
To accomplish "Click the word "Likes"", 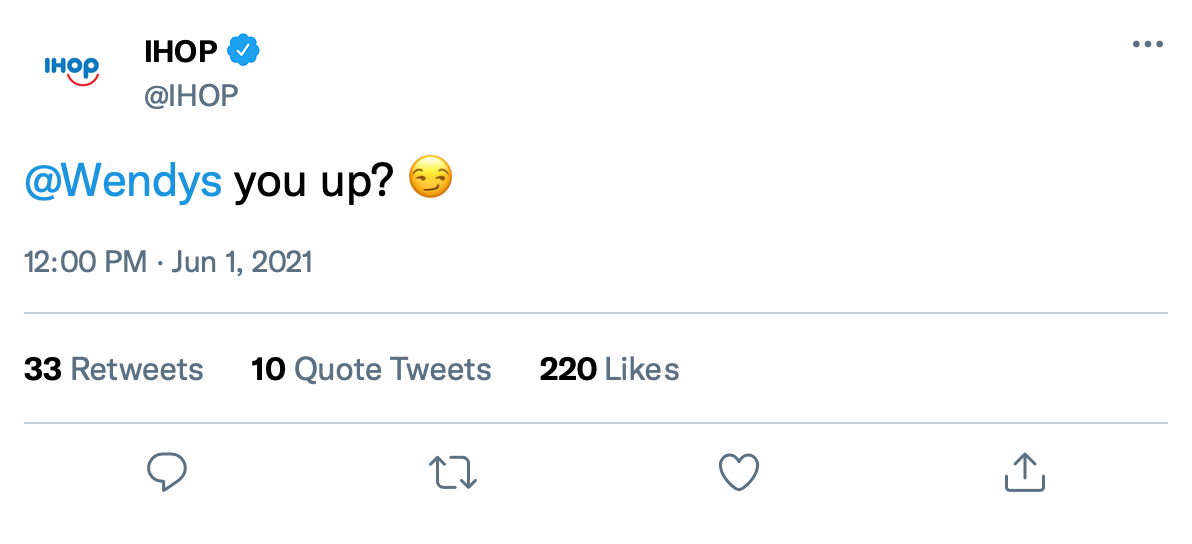I will tap(643, 370).
